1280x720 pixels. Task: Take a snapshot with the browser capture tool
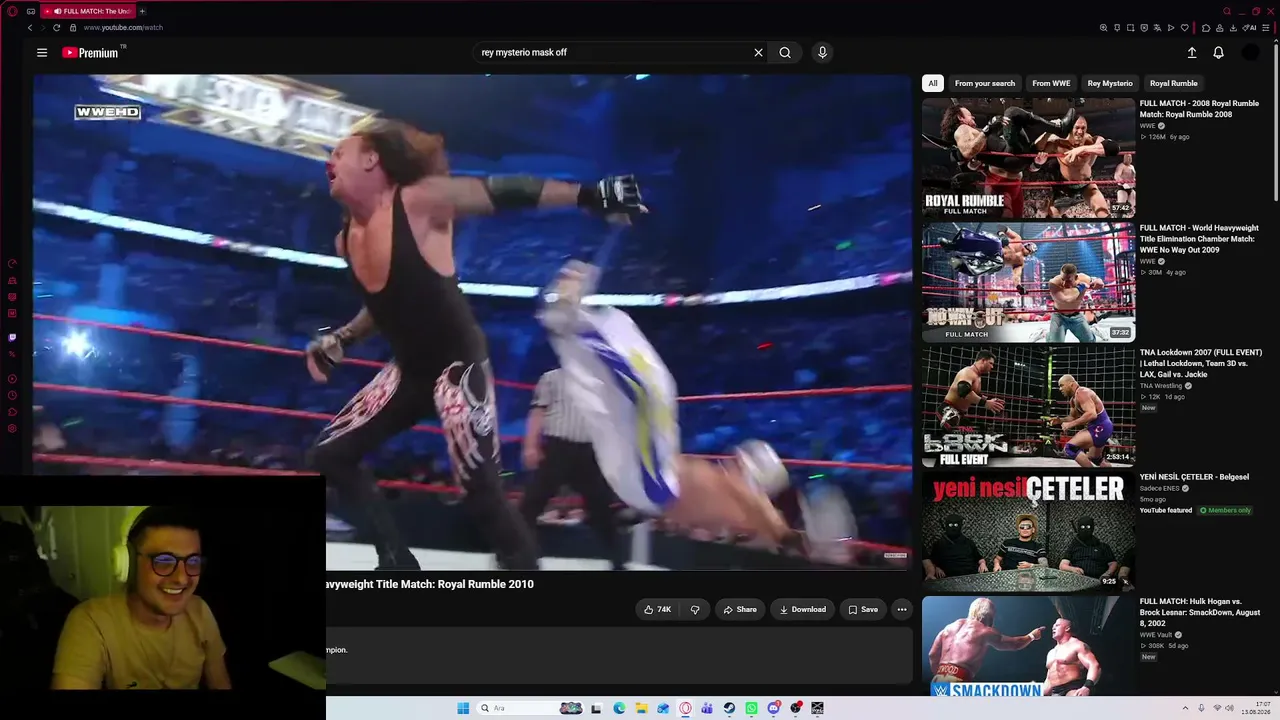[1130, 28]
